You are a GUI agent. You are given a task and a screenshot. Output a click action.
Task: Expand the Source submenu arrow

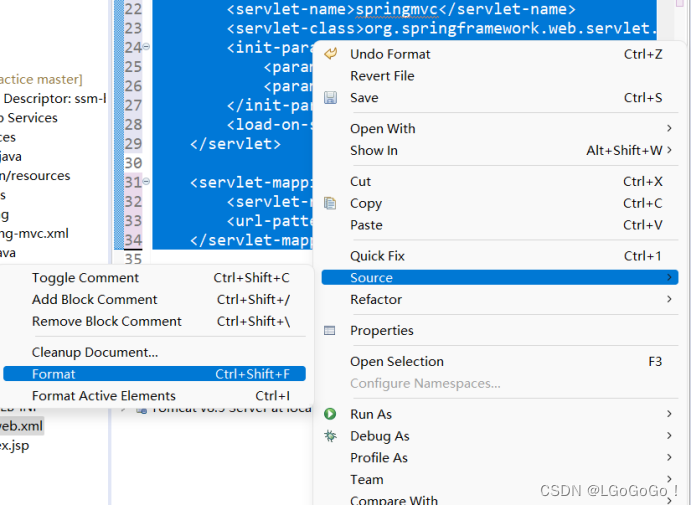[669, 277]
